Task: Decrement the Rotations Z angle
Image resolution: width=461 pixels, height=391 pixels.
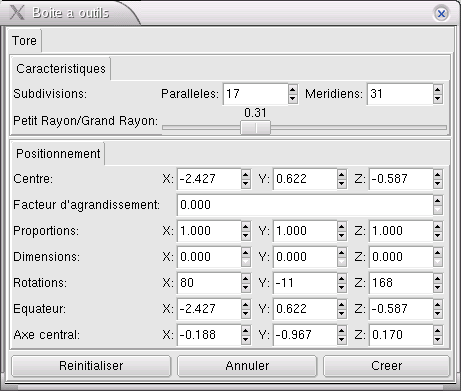Action: [x=438, y=288]
